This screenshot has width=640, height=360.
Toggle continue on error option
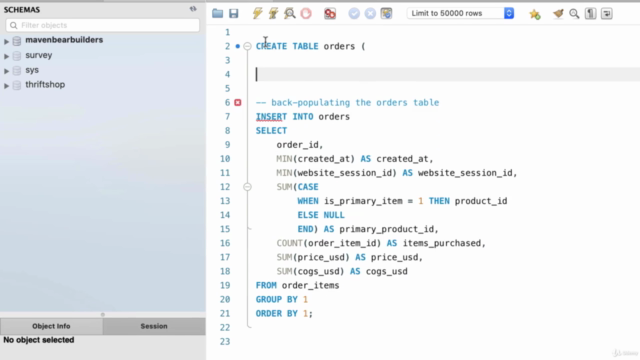(x=330, y=13)
